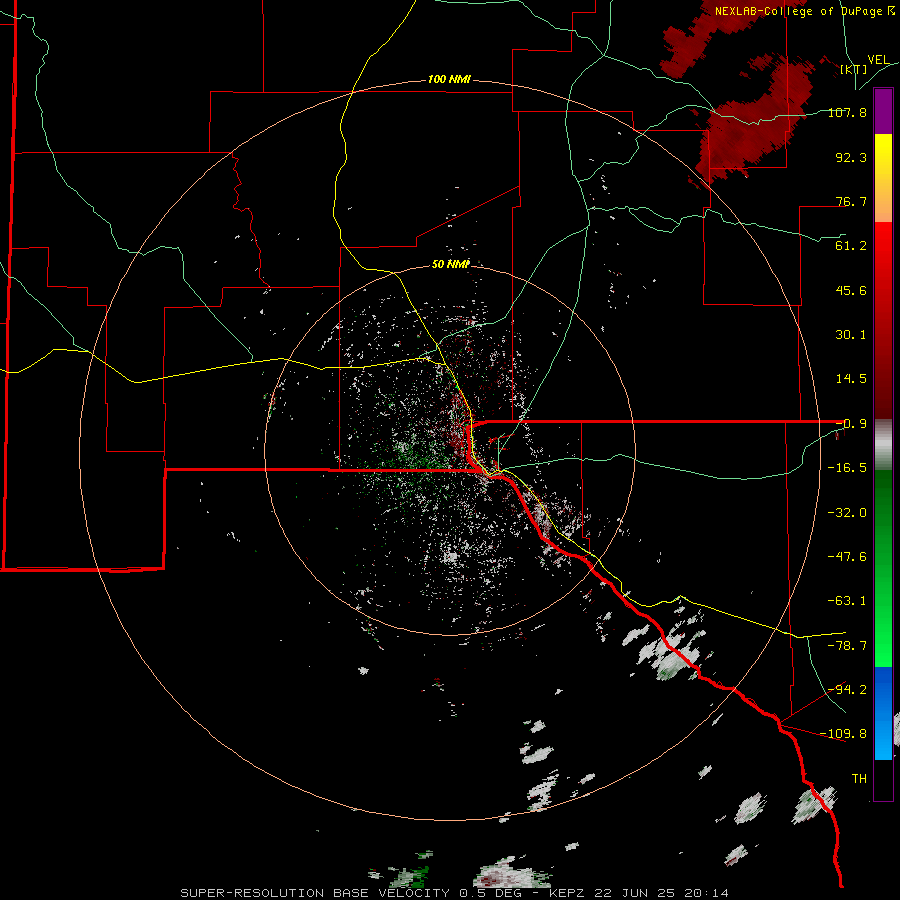Click the -47.6 velocity legend value
The image size is (900, 900).
pyautogui.click(x=847, y=557)
